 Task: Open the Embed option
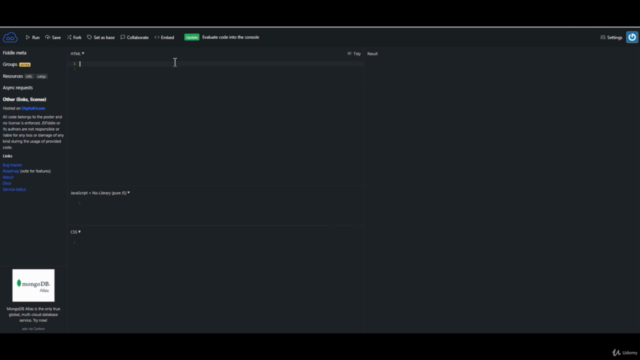point(164,37)
